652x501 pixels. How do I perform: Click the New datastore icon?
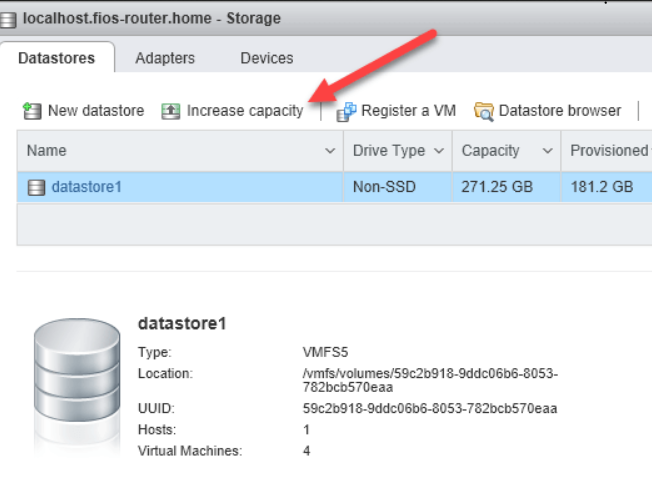pyautogui.click(x=32, y=111)
